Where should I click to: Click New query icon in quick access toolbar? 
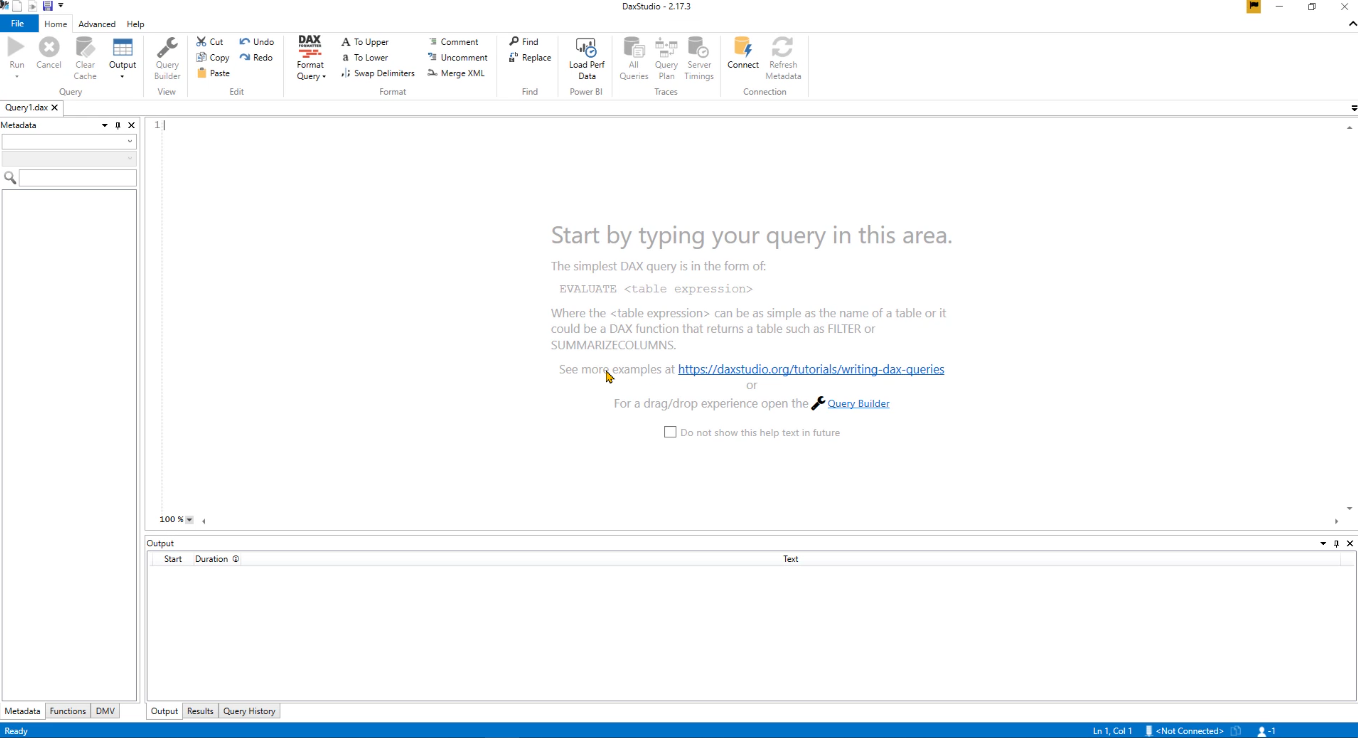[17, 6]
